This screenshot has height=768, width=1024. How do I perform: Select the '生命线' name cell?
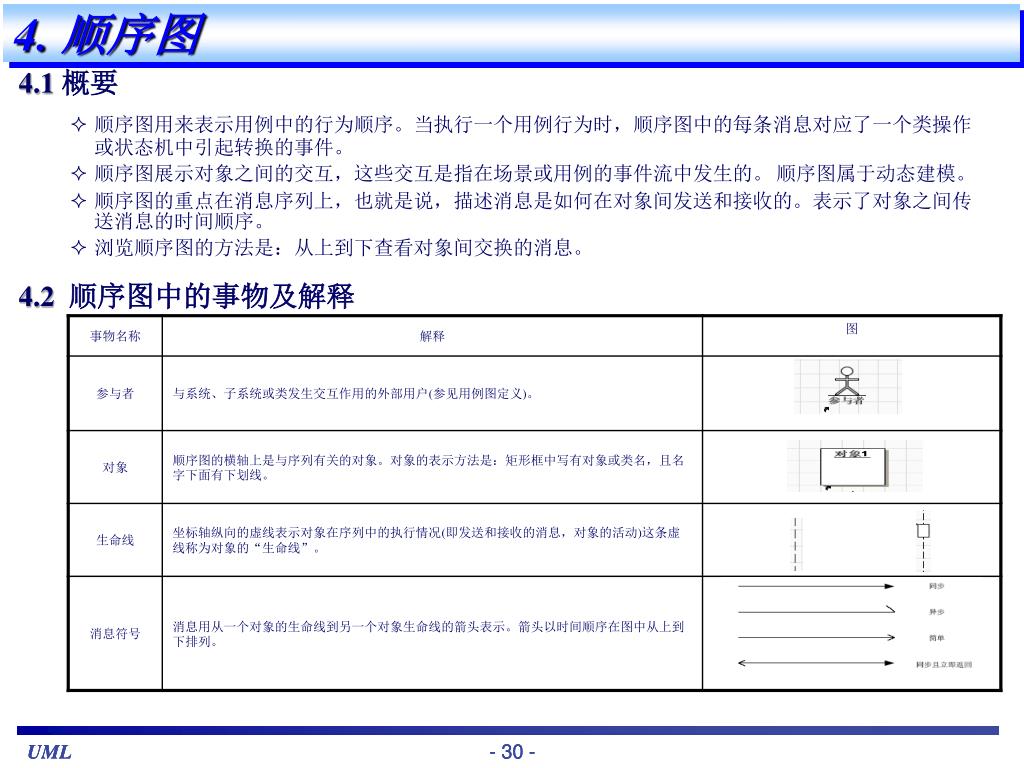(115, 539)
